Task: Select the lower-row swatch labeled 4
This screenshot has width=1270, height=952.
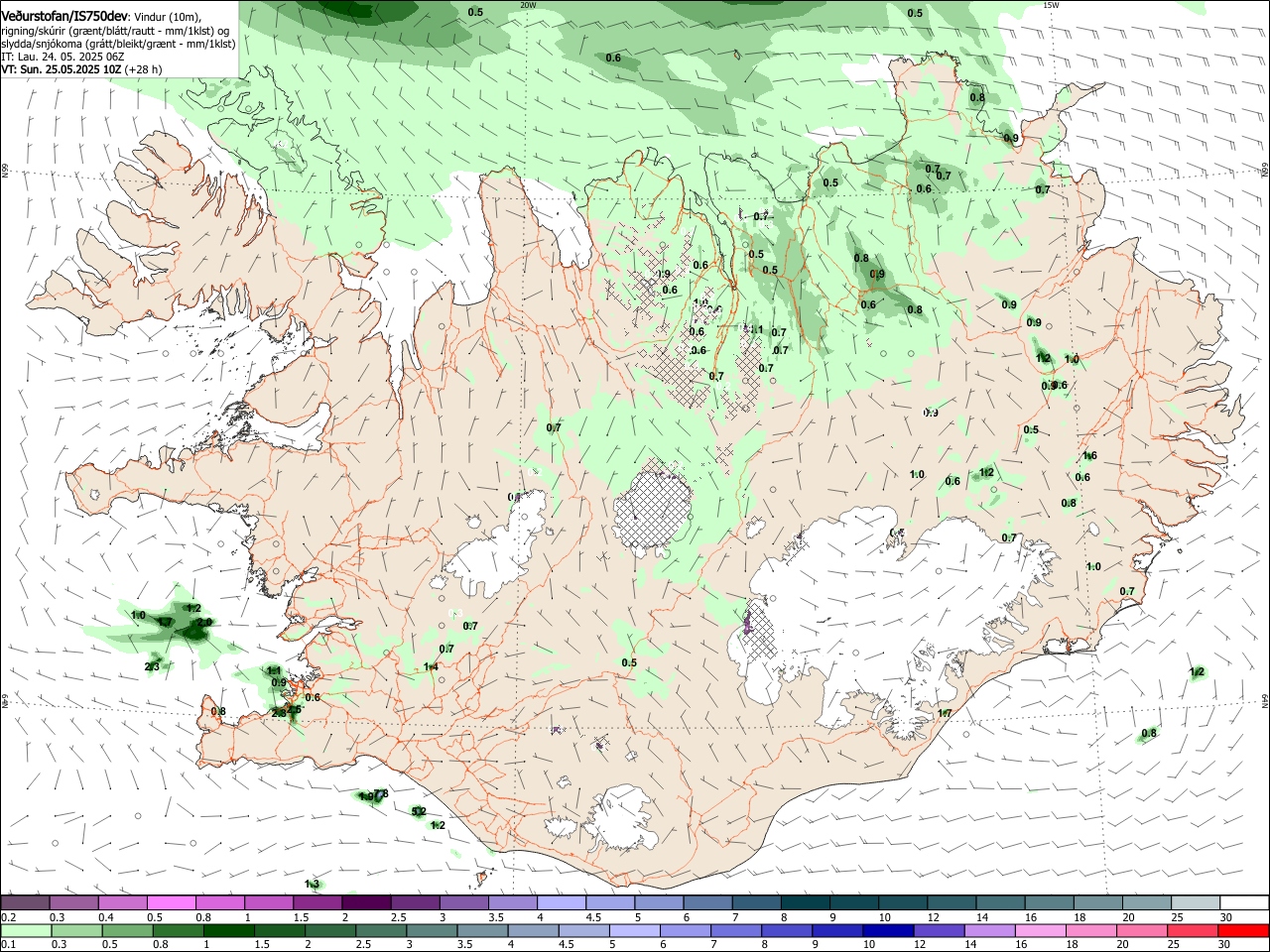Action: [533, 931]
